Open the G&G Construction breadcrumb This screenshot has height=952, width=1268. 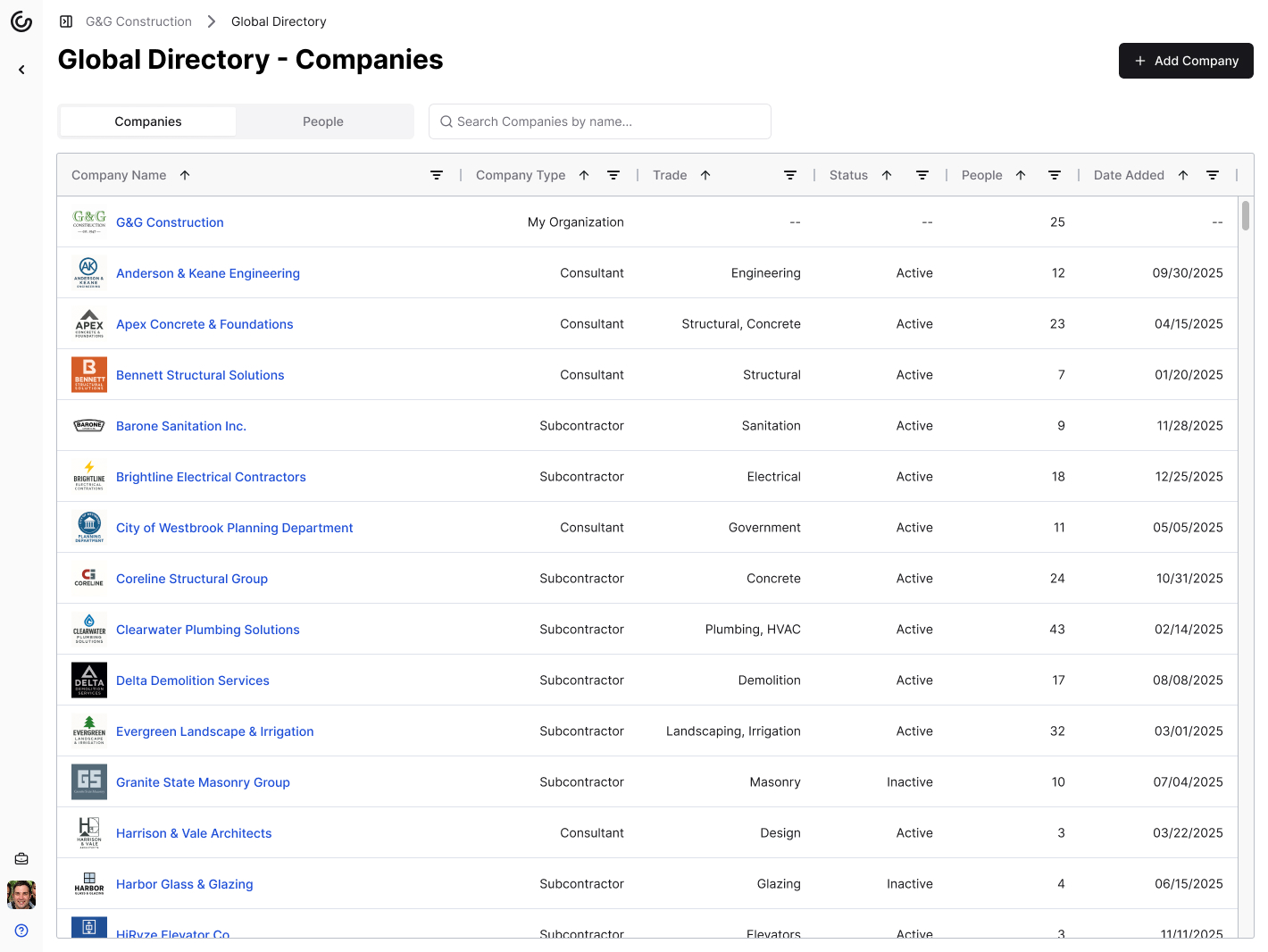coord(138,21)
